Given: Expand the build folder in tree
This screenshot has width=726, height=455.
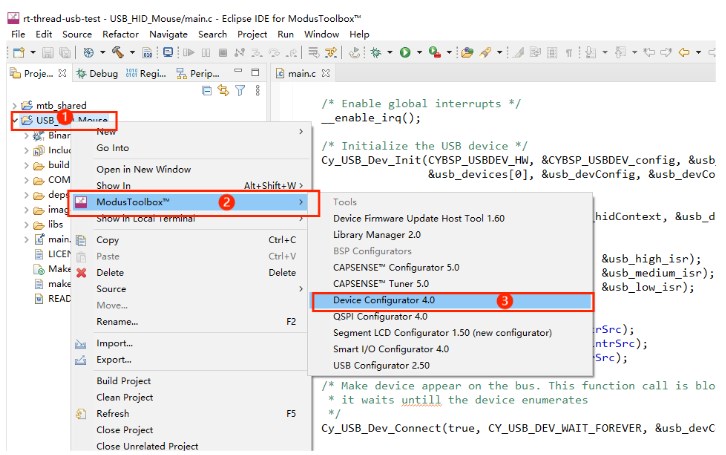Looking at the screenshot, I should click(x=26, y=165).
